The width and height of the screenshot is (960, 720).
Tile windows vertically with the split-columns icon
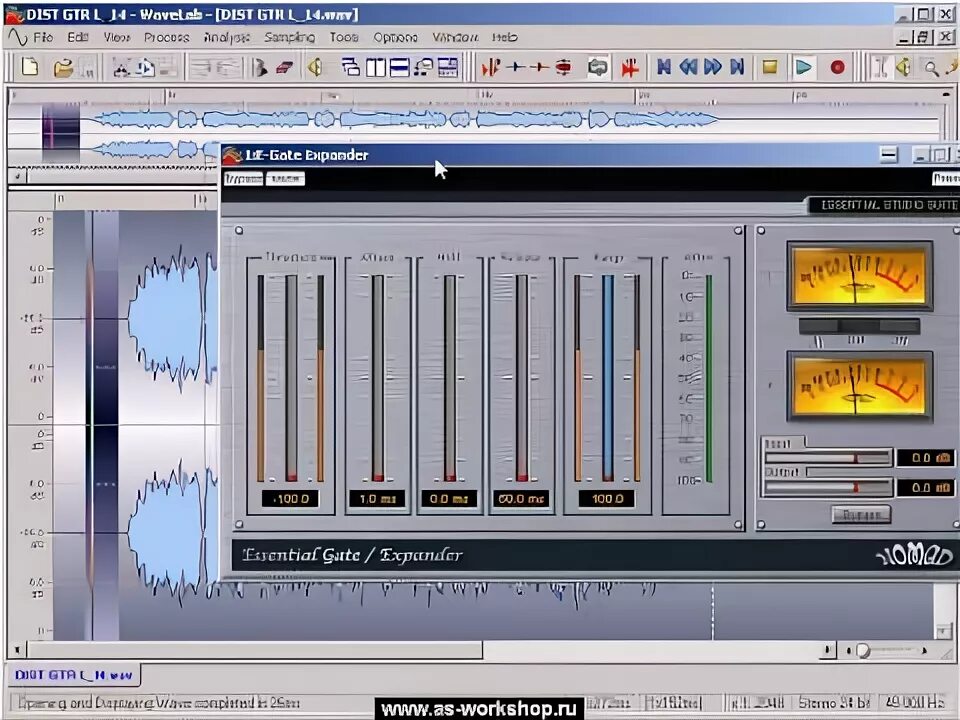(375, 67)
